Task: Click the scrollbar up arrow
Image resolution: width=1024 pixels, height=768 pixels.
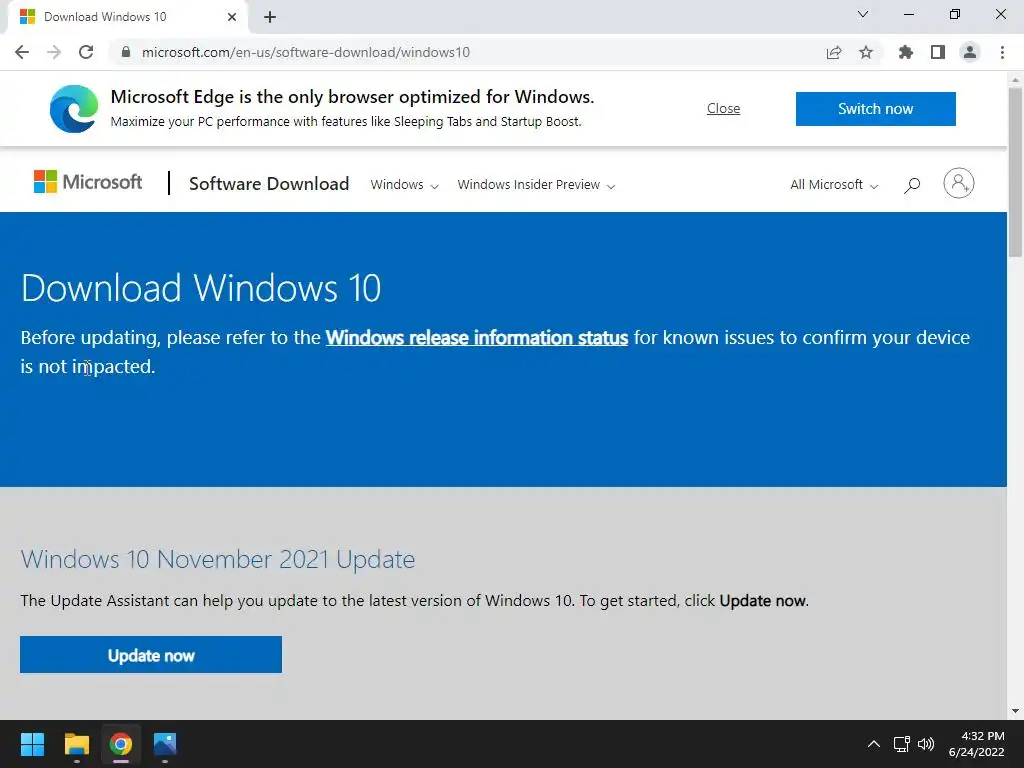Action: point(1016,80)
